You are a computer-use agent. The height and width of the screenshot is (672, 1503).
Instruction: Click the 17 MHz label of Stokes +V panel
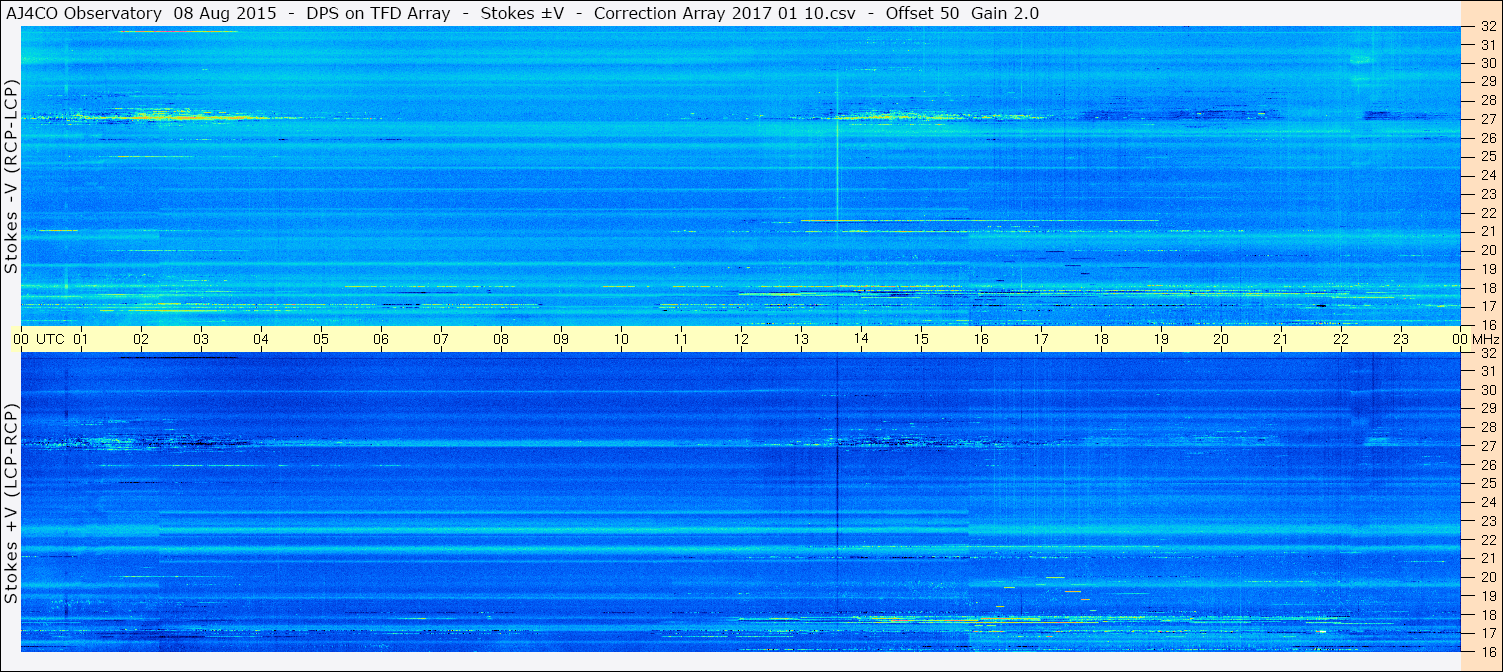(1488, 633)
